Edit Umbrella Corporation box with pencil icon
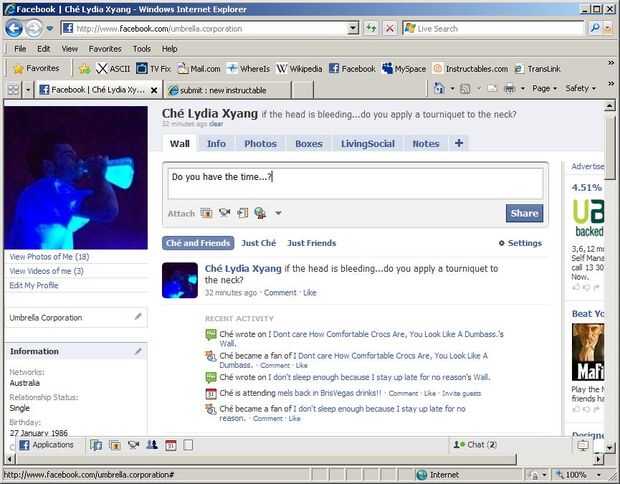Screen dimensions: 620x484 [x=138, y=316]
